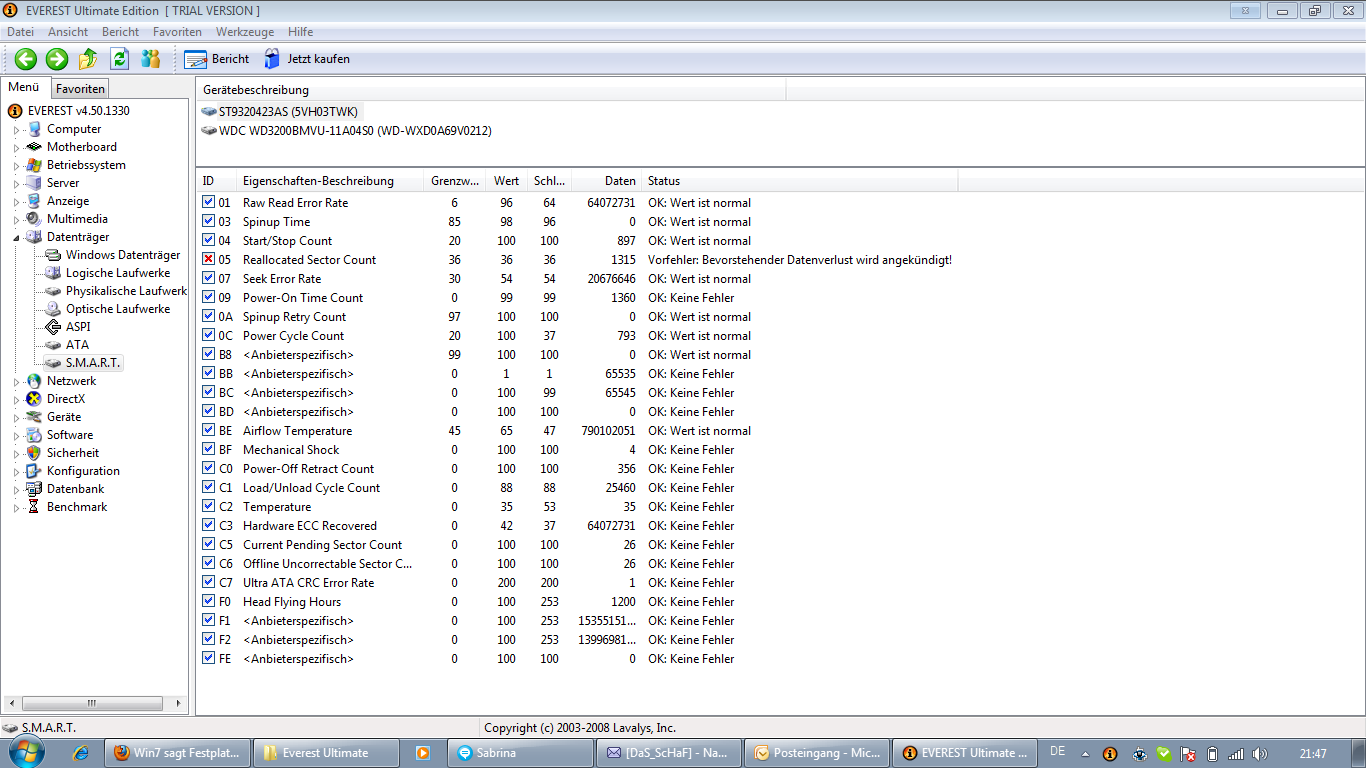Image resolution: width=1366 pixels, height=768 pixels.
Task: Expand the Geräte tree node
Action: (x=16, y=418)
